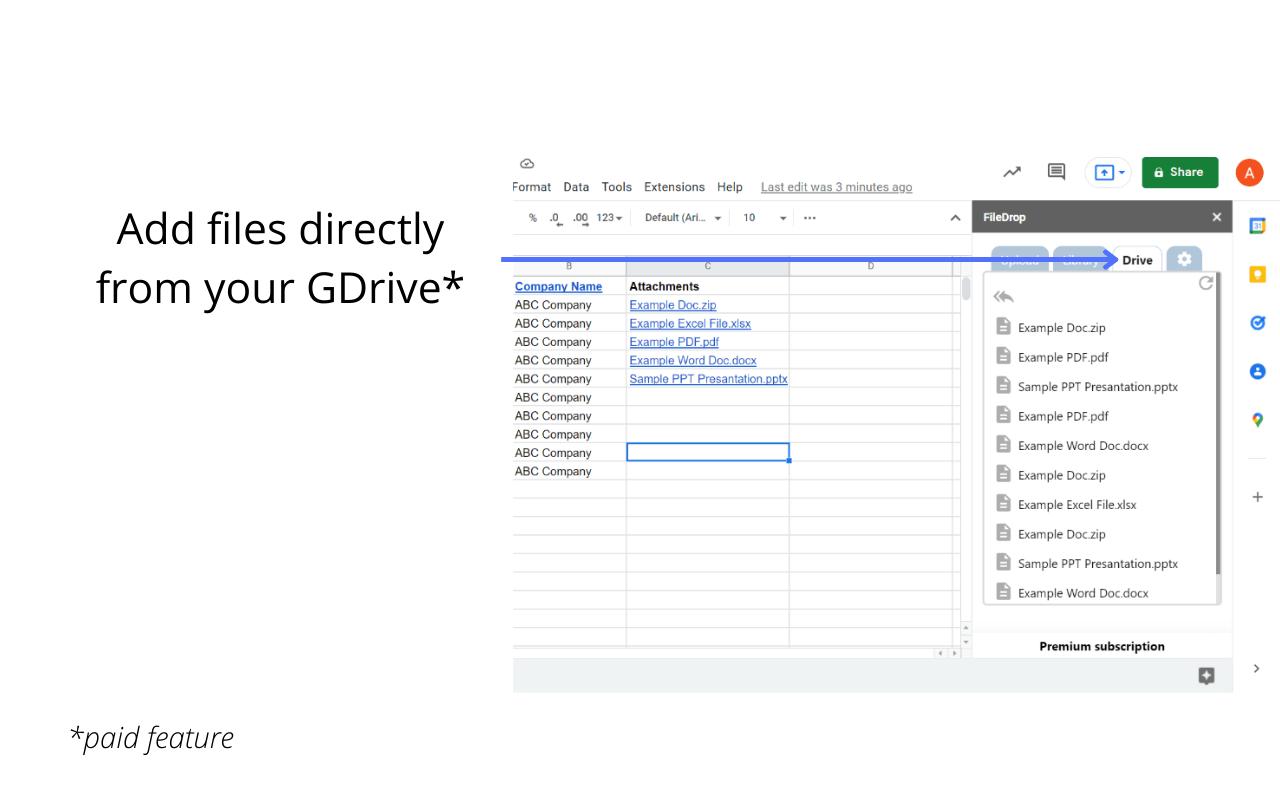Select the Drive tab in FileDrop
The height and width of the screenshot is (800, 1280).
(x=1138, y=260)
